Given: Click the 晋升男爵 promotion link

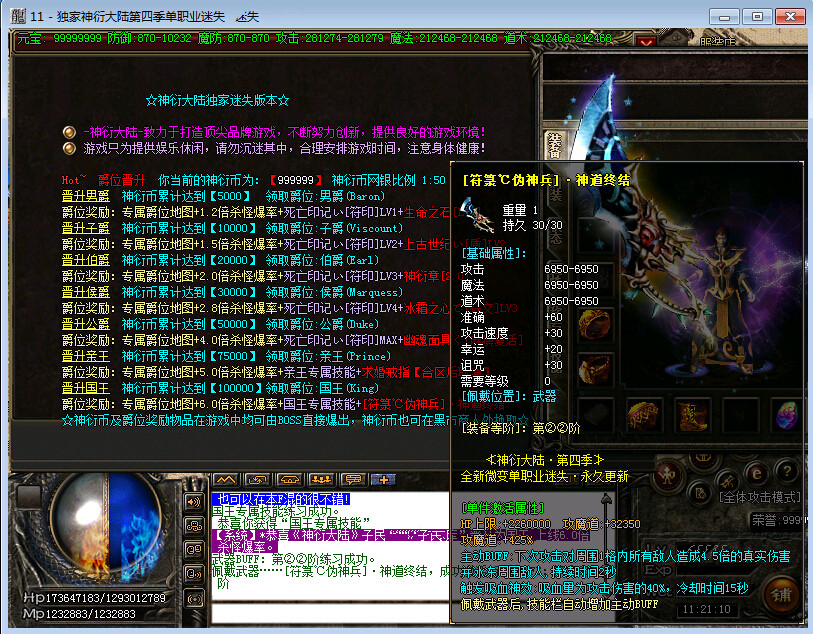Looking at the screenshot, I should click(x=86, y=196).
